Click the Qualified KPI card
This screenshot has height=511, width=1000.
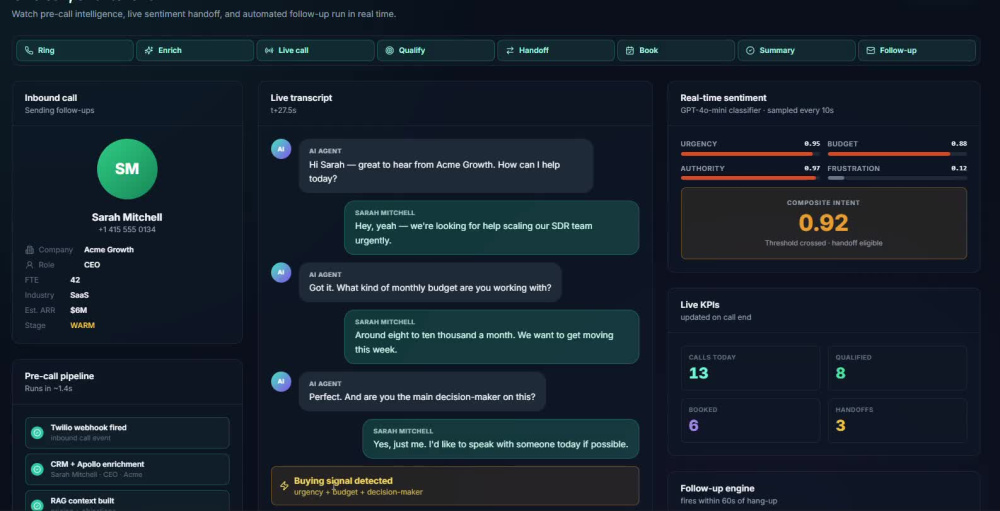(x=897, y=368)
